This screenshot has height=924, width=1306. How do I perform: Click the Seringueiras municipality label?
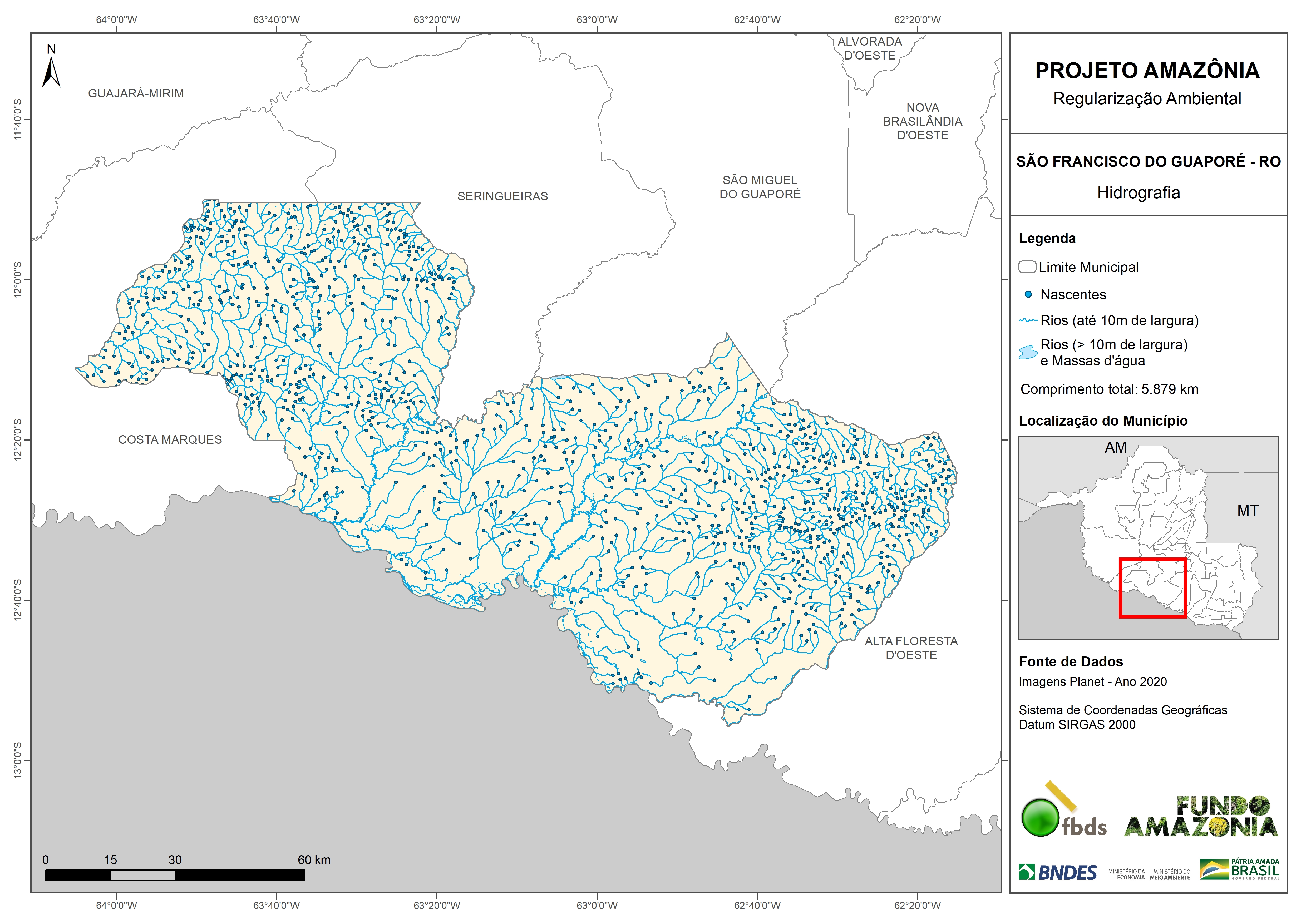502,196
